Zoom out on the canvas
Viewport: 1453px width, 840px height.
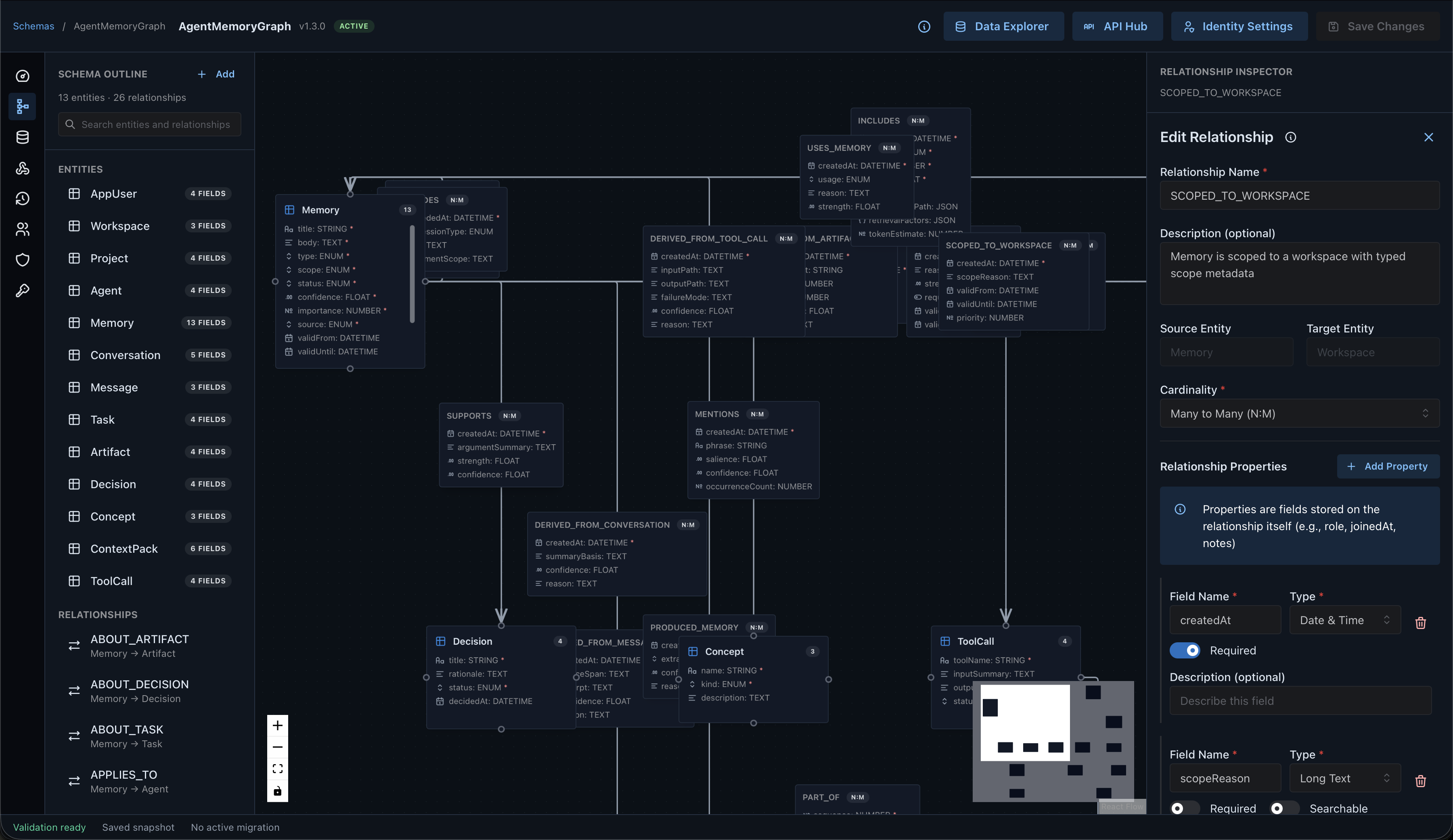point(277,747)
